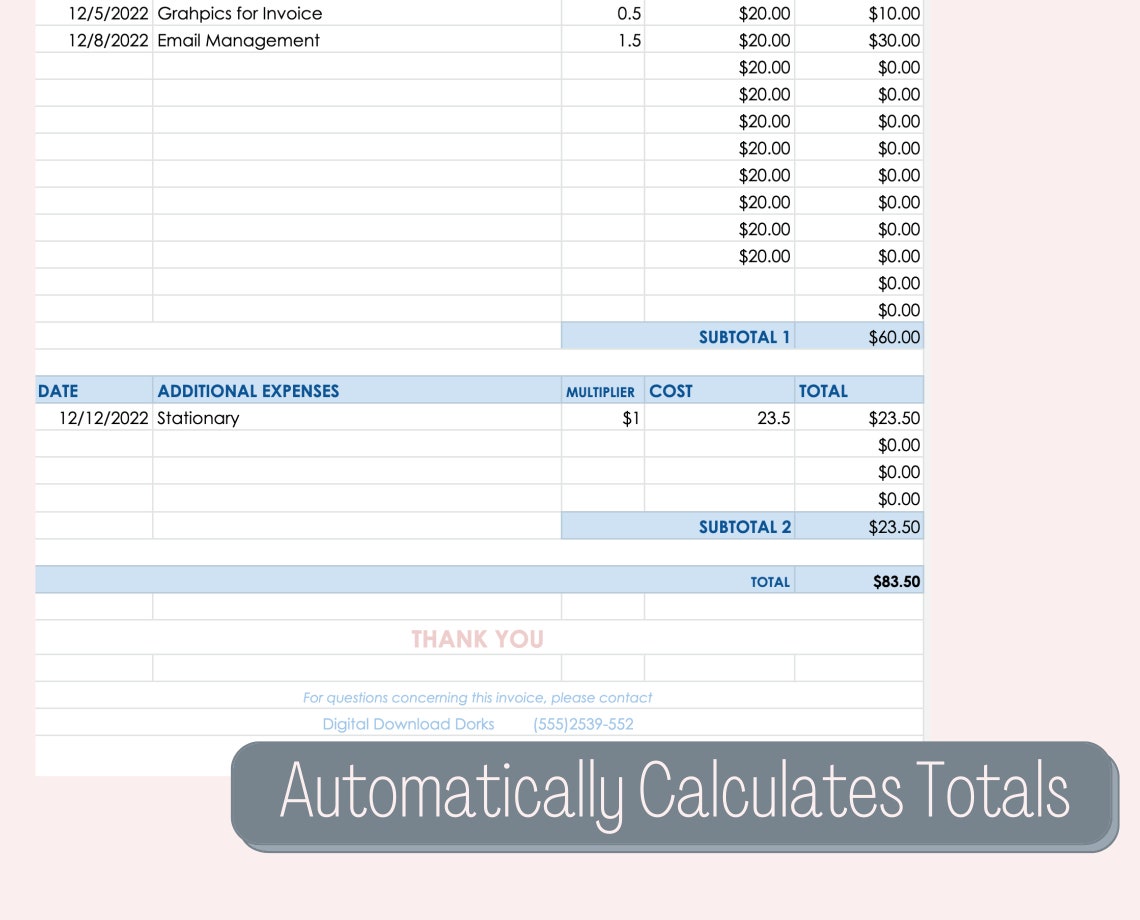
Task: Click the ADDITIONAL EXPENSES header
Action: point(248,391)
